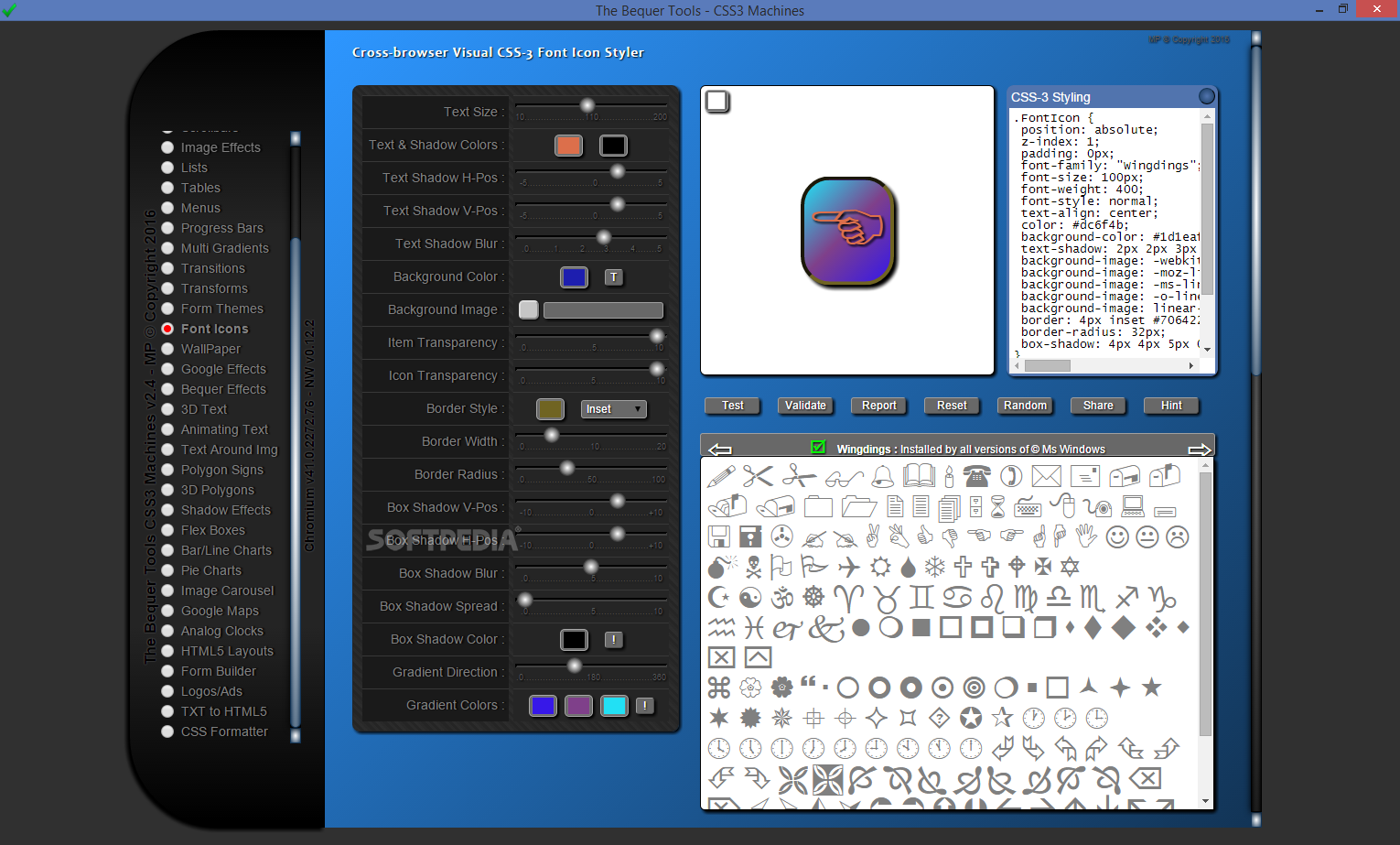Switch to Multi Gradients
The image size is (1400, 845).
(x=225, y=248)
